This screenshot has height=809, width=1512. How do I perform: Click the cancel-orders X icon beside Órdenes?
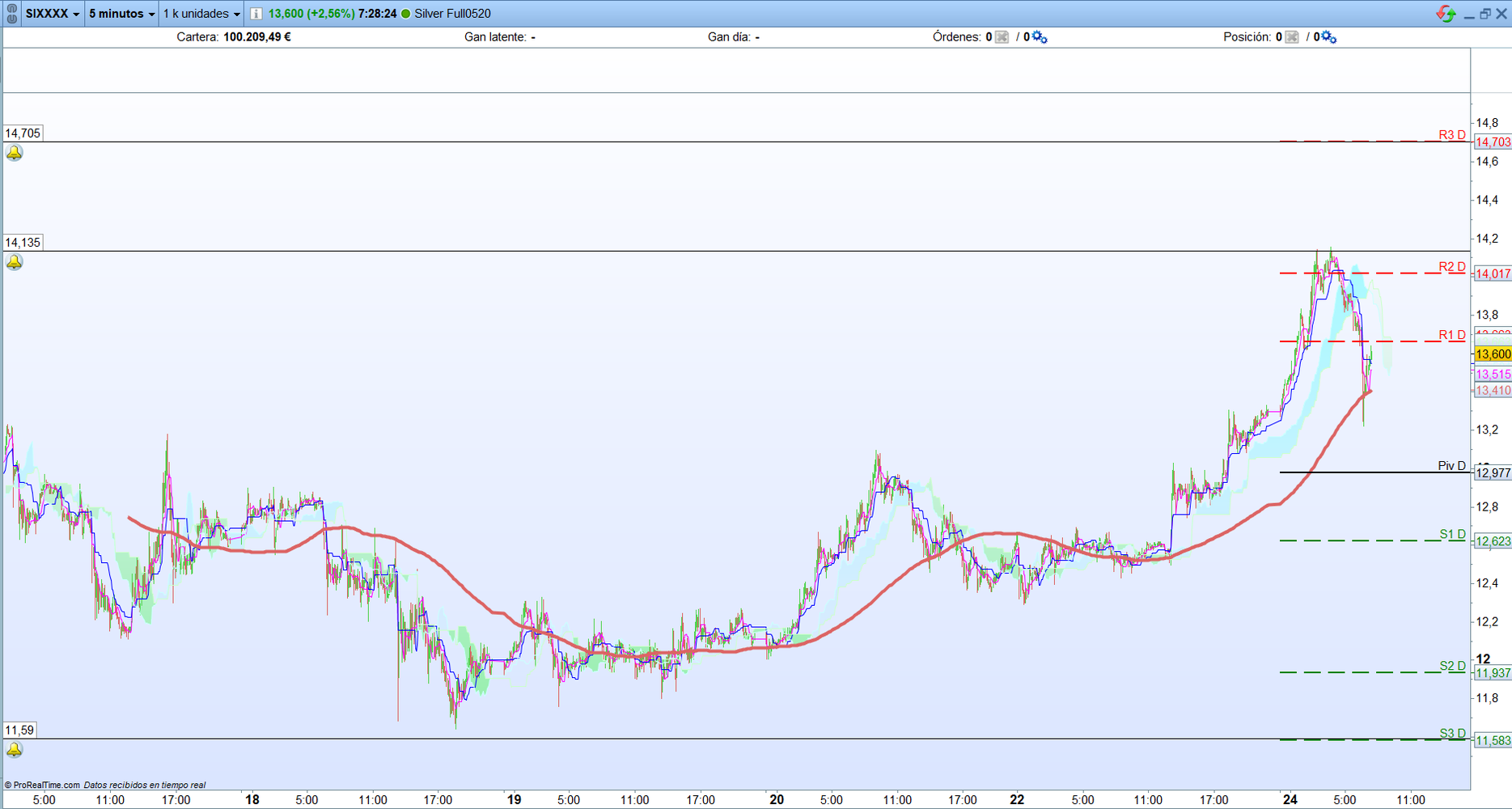point(1002,37)
